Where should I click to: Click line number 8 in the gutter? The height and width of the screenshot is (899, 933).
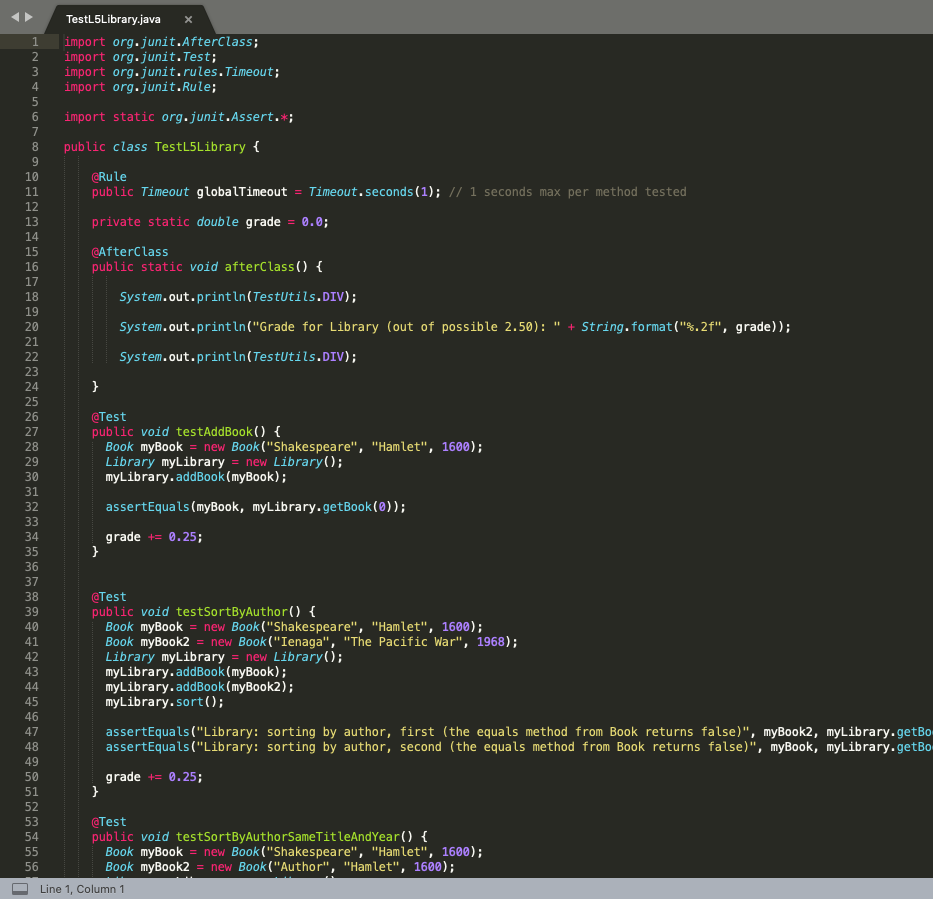(x=35, y=146)
